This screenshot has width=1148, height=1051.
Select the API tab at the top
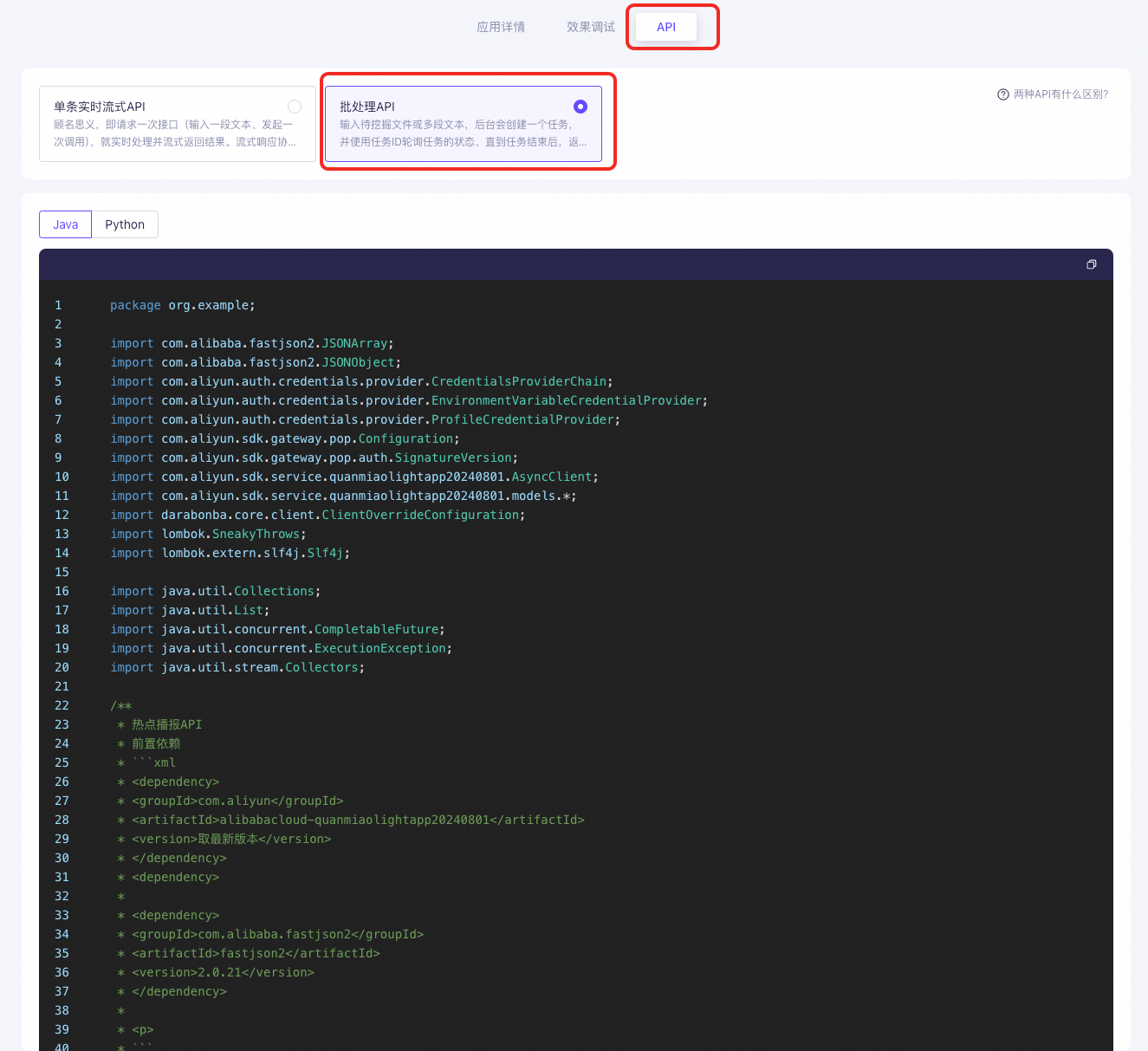[666, 27]
